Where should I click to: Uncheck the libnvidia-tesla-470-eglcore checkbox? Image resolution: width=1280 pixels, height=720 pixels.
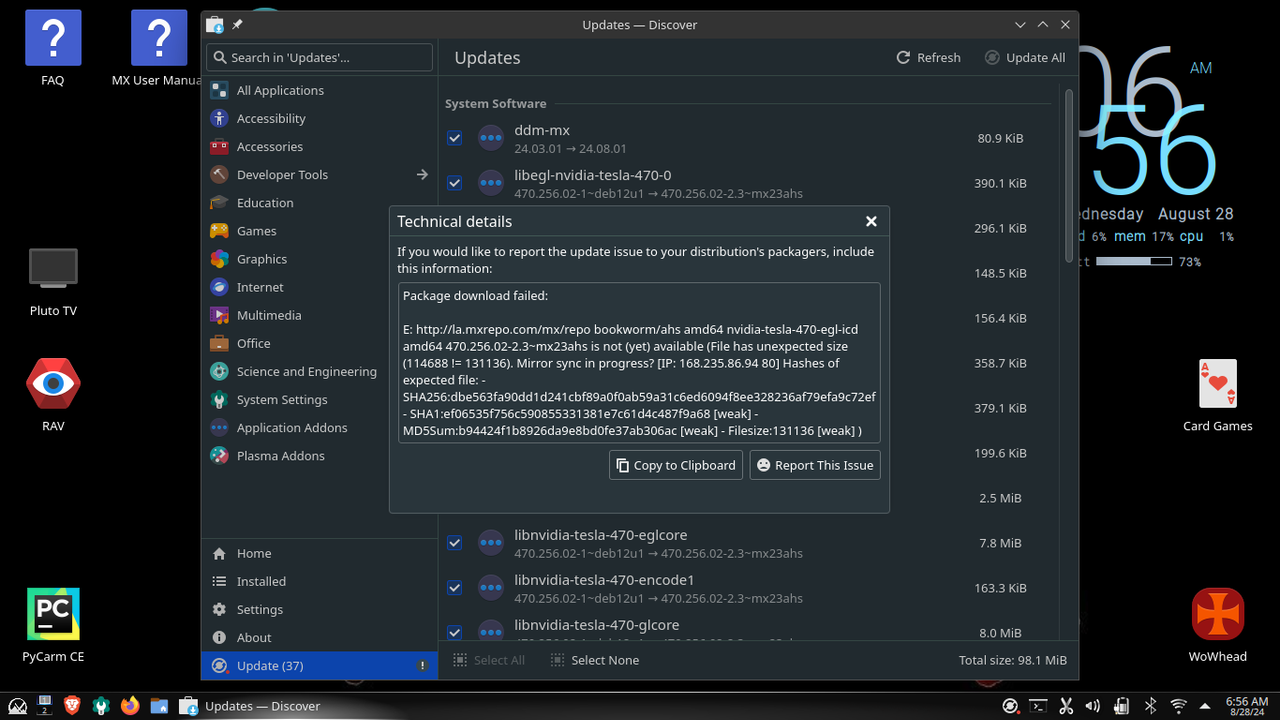(454, 543)
